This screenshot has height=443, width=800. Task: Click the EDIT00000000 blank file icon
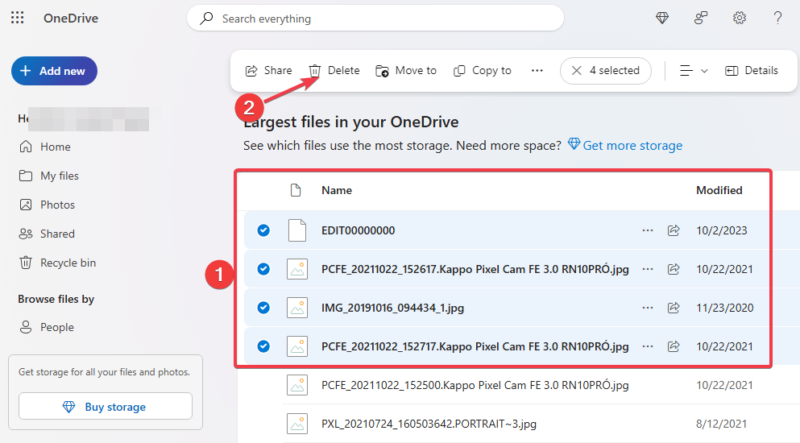pyautogui.click(x=297, y=230)
